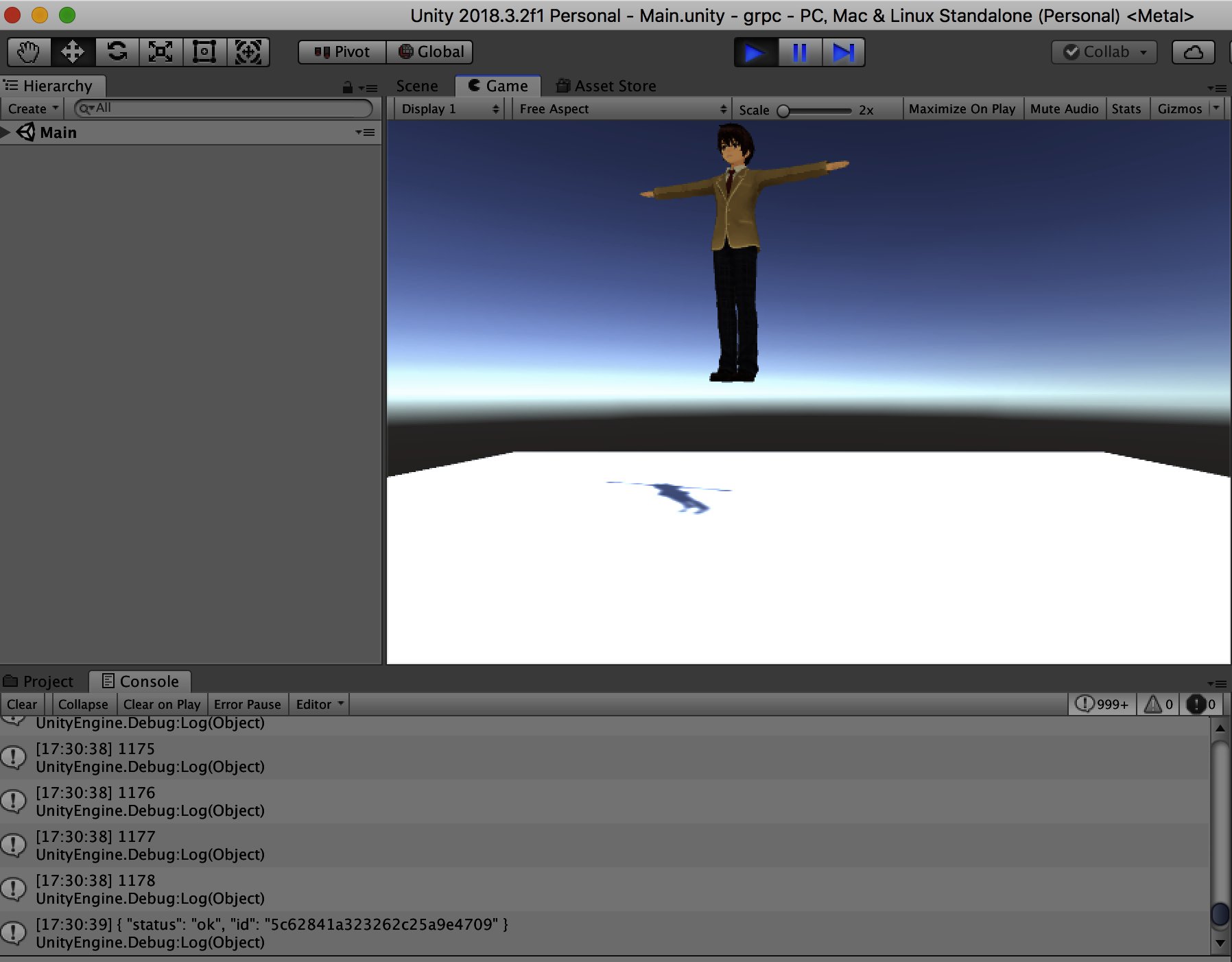Open the Hierarchy panel options menu

[x=368, y=88]
